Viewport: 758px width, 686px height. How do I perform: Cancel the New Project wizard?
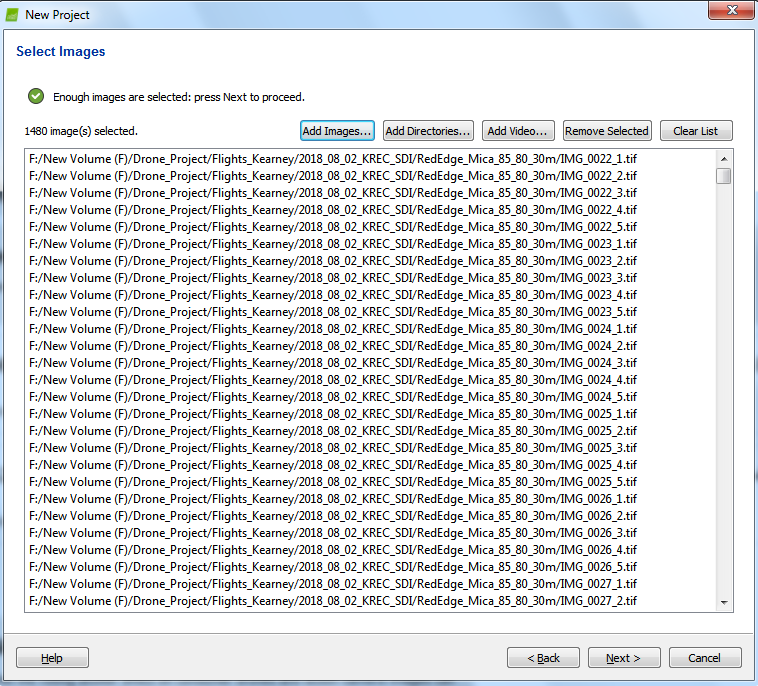click(705, 657)
